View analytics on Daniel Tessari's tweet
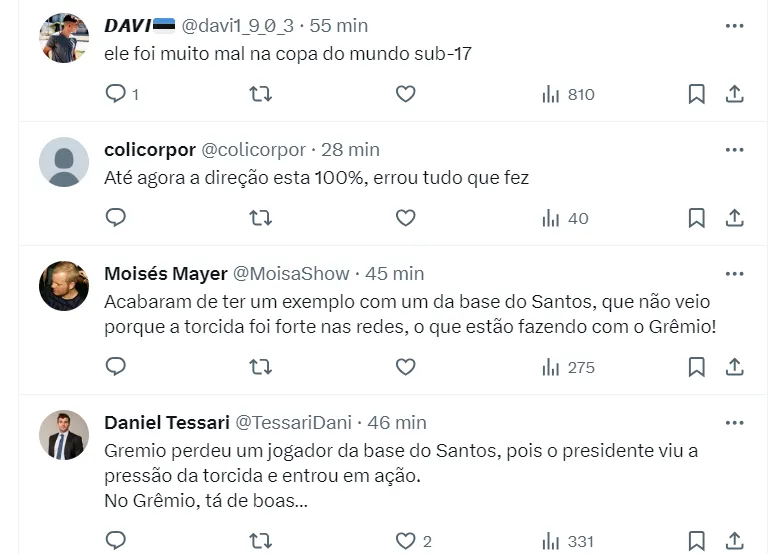The width and height of the screenshot is (771, 554). 568,541
